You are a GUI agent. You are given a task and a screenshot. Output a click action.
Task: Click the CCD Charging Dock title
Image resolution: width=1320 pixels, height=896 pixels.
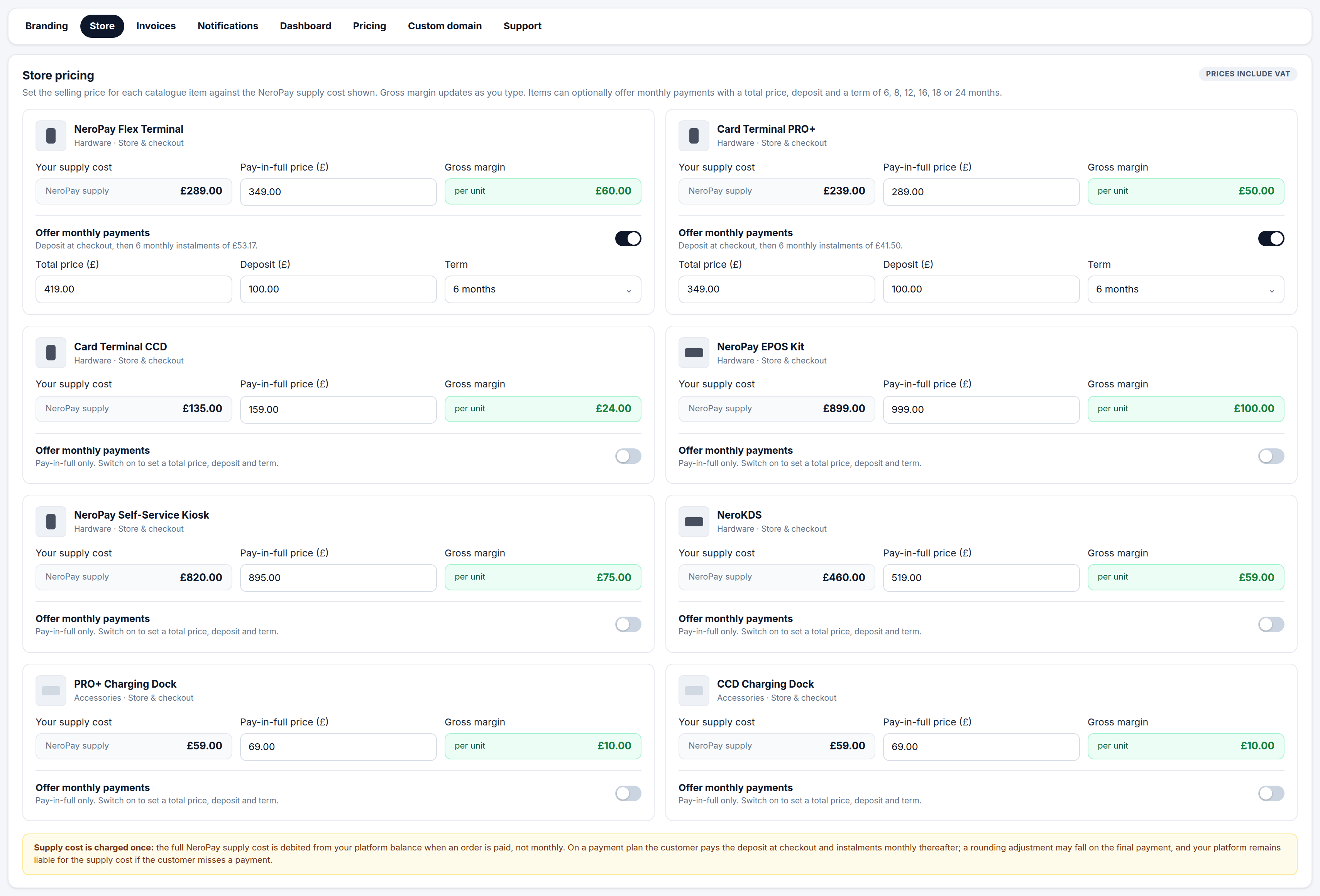765,684
